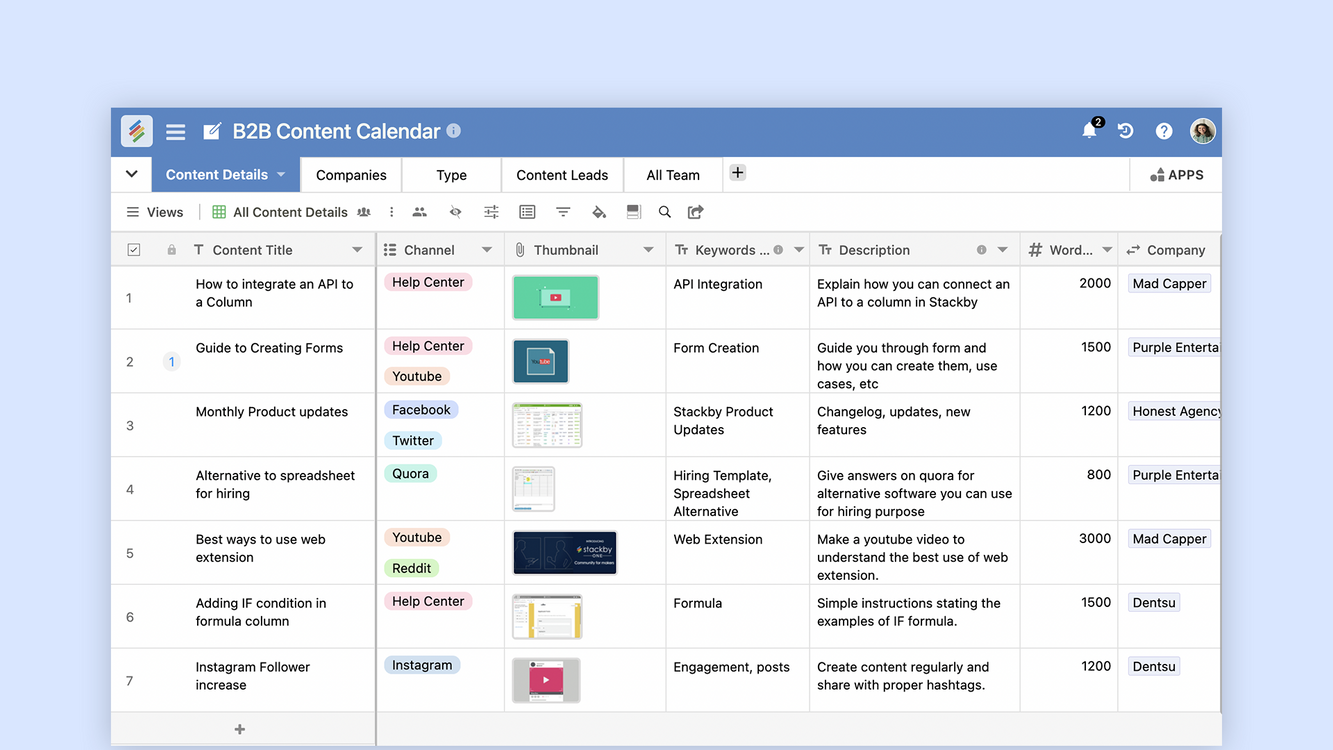Open the notifications bell
This screenshot has width=1333, height=750.
coord(1090,131)
